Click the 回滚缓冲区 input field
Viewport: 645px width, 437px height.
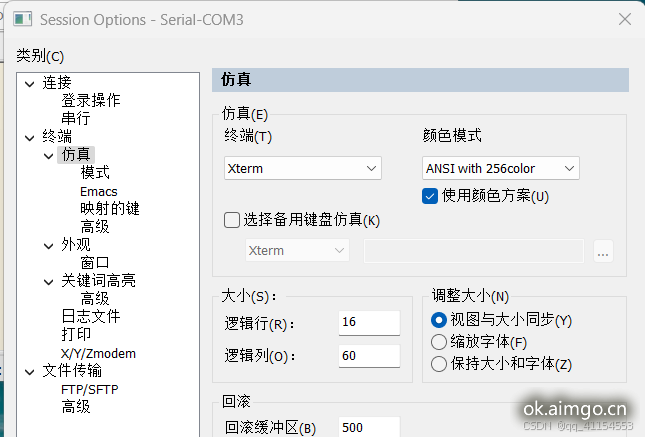click(x=369, y=428)
